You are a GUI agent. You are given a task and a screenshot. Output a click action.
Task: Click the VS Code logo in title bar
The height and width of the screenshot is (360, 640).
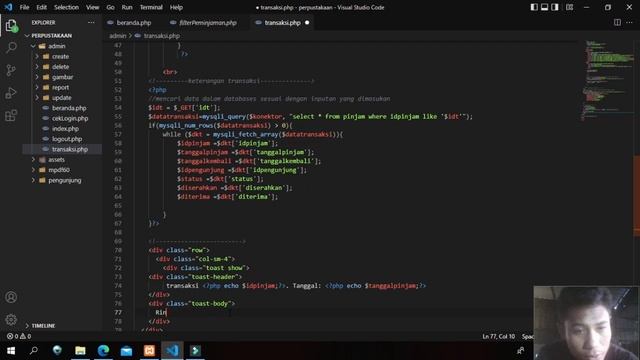click(x=8, y=7)
